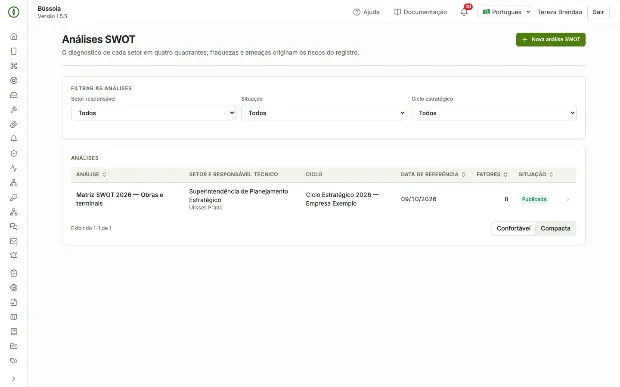Click the columns layout icon in the sidebar

13,317
